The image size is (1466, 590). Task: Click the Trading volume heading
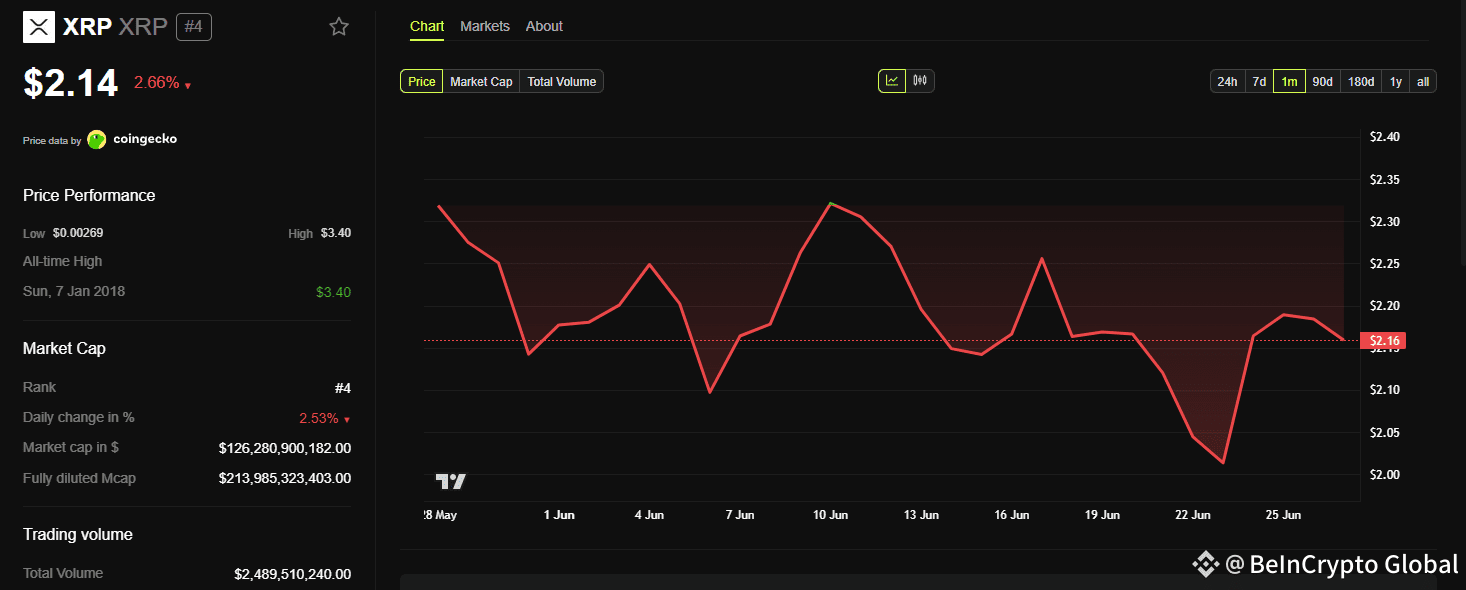point(78,534)
